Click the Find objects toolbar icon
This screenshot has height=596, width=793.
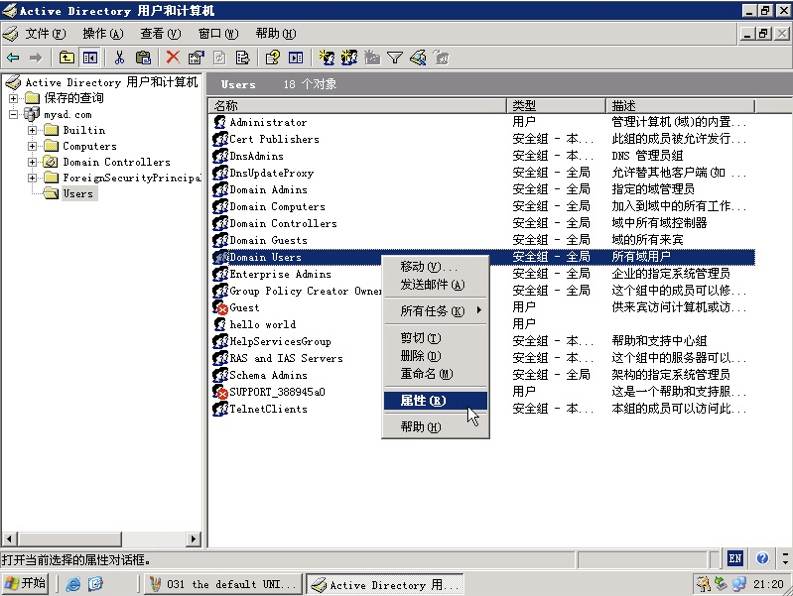(418, 58)
